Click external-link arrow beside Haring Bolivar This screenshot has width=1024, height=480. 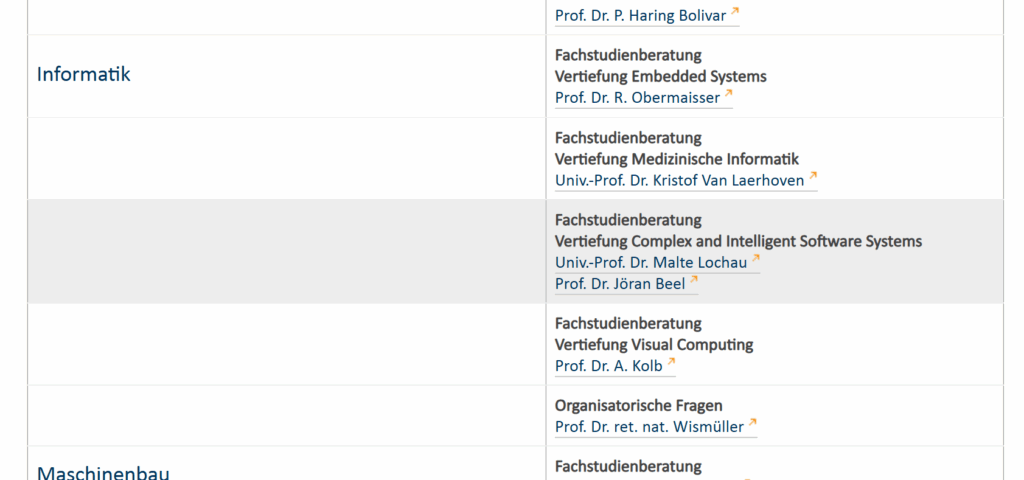pyautogui.click(x=735, y=11)
